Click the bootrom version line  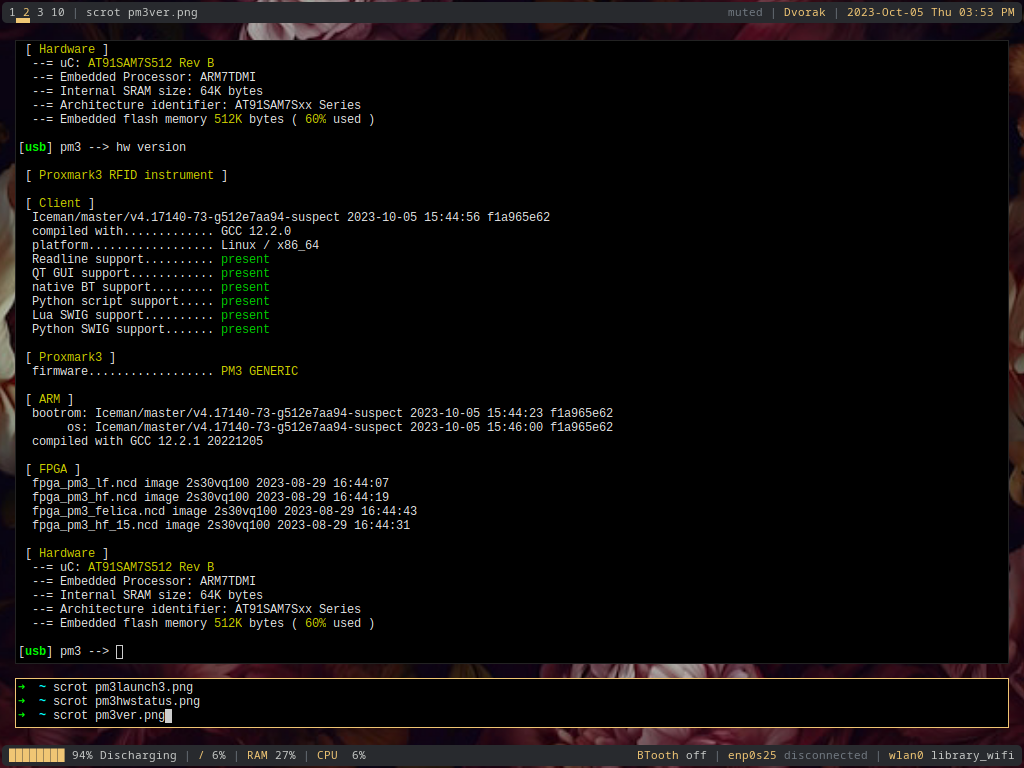pyautogui.click(x=323, y=413)
